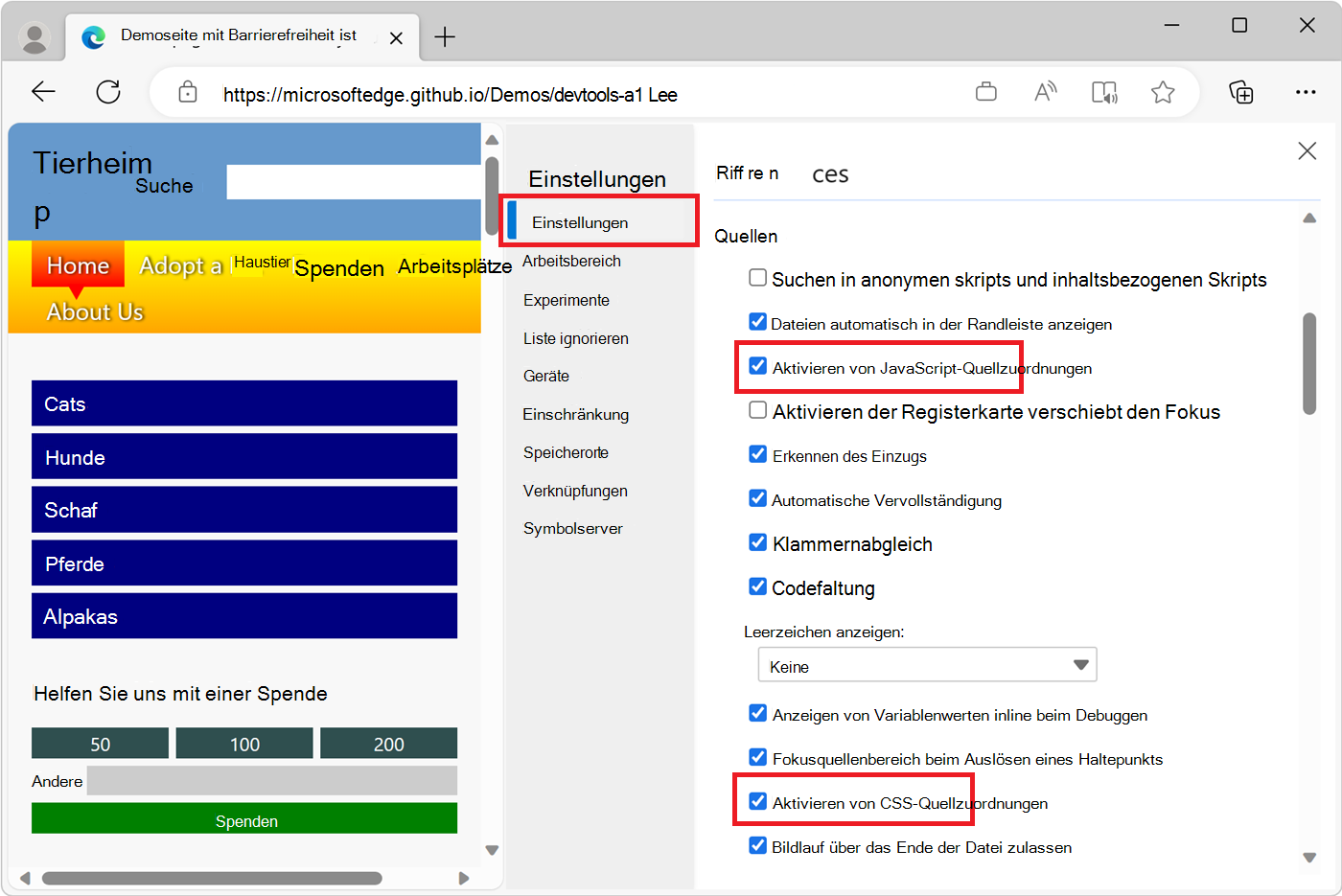
Task: Uncheck the Codefaltung option
Action: click(758, 586)
